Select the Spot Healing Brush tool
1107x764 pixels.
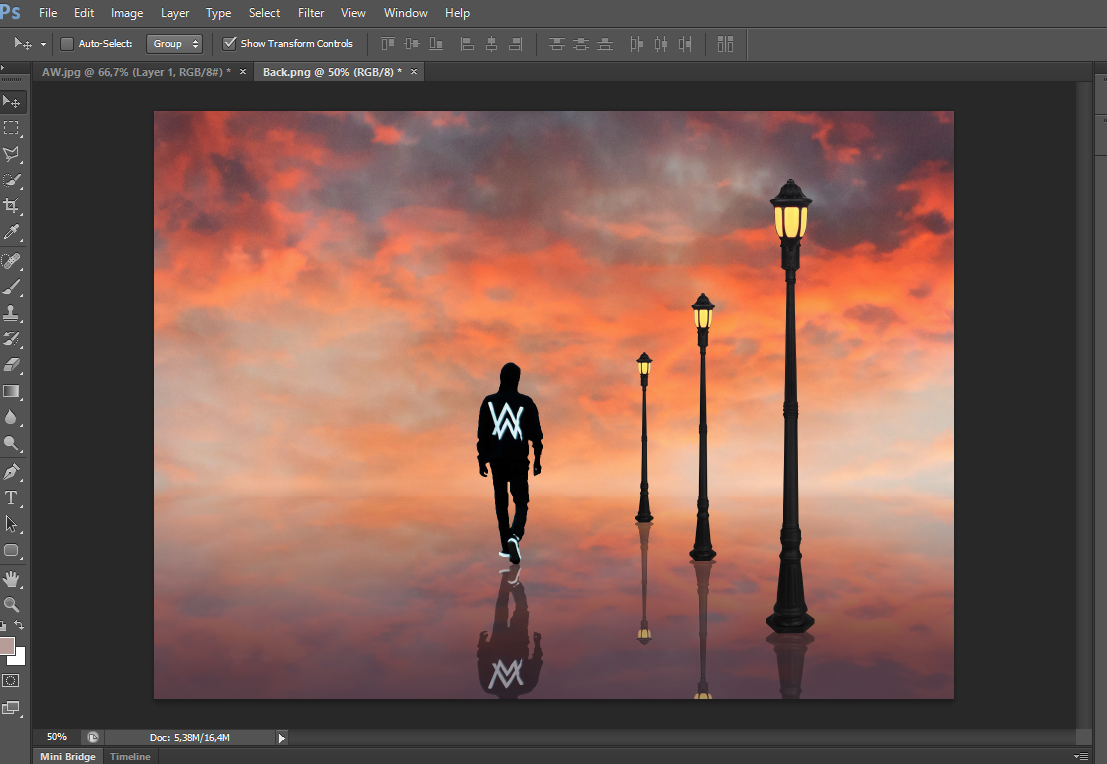pos(11,261)
